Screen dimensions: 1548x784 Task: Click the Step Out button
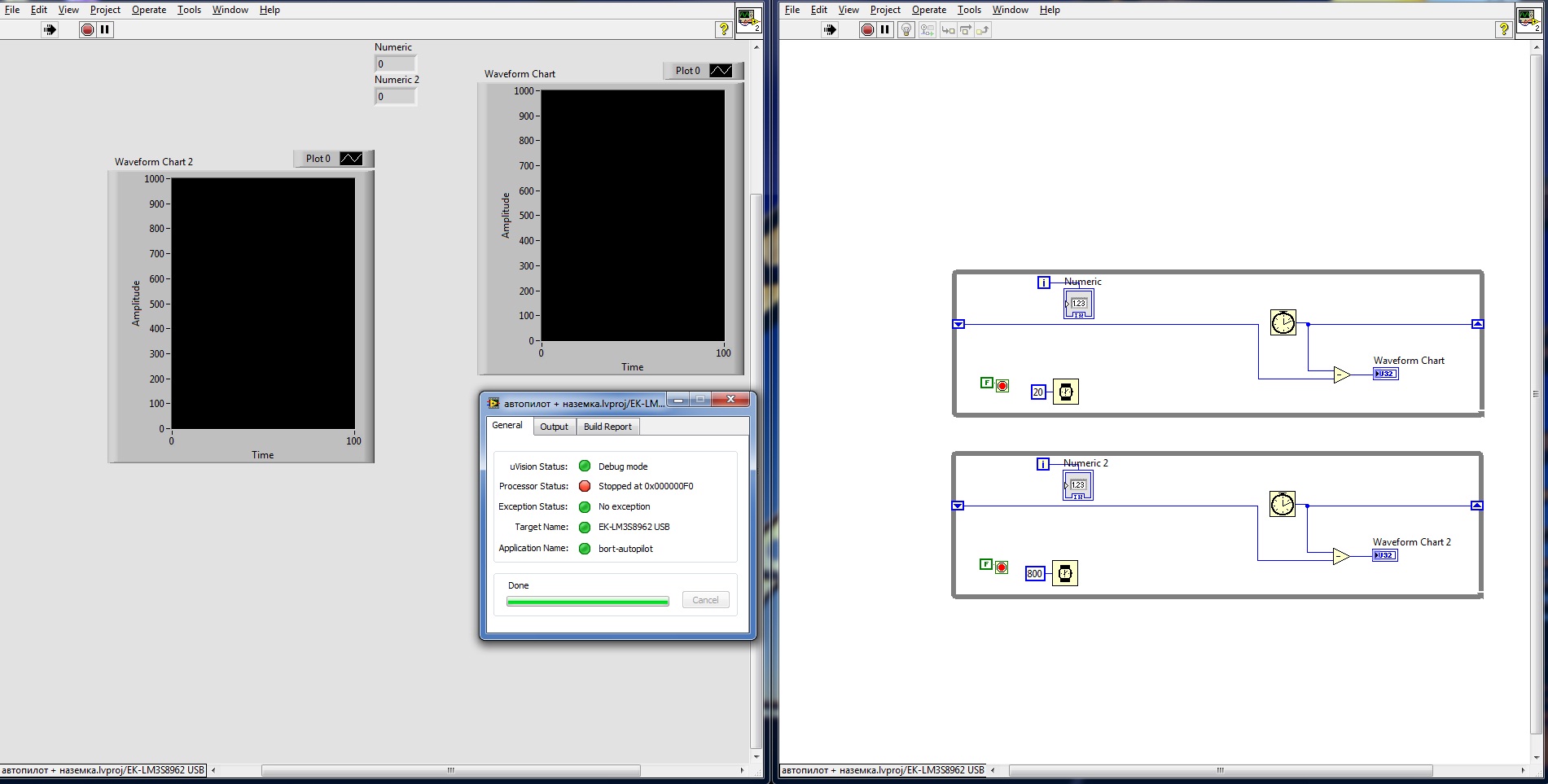(x=983, y=29)
